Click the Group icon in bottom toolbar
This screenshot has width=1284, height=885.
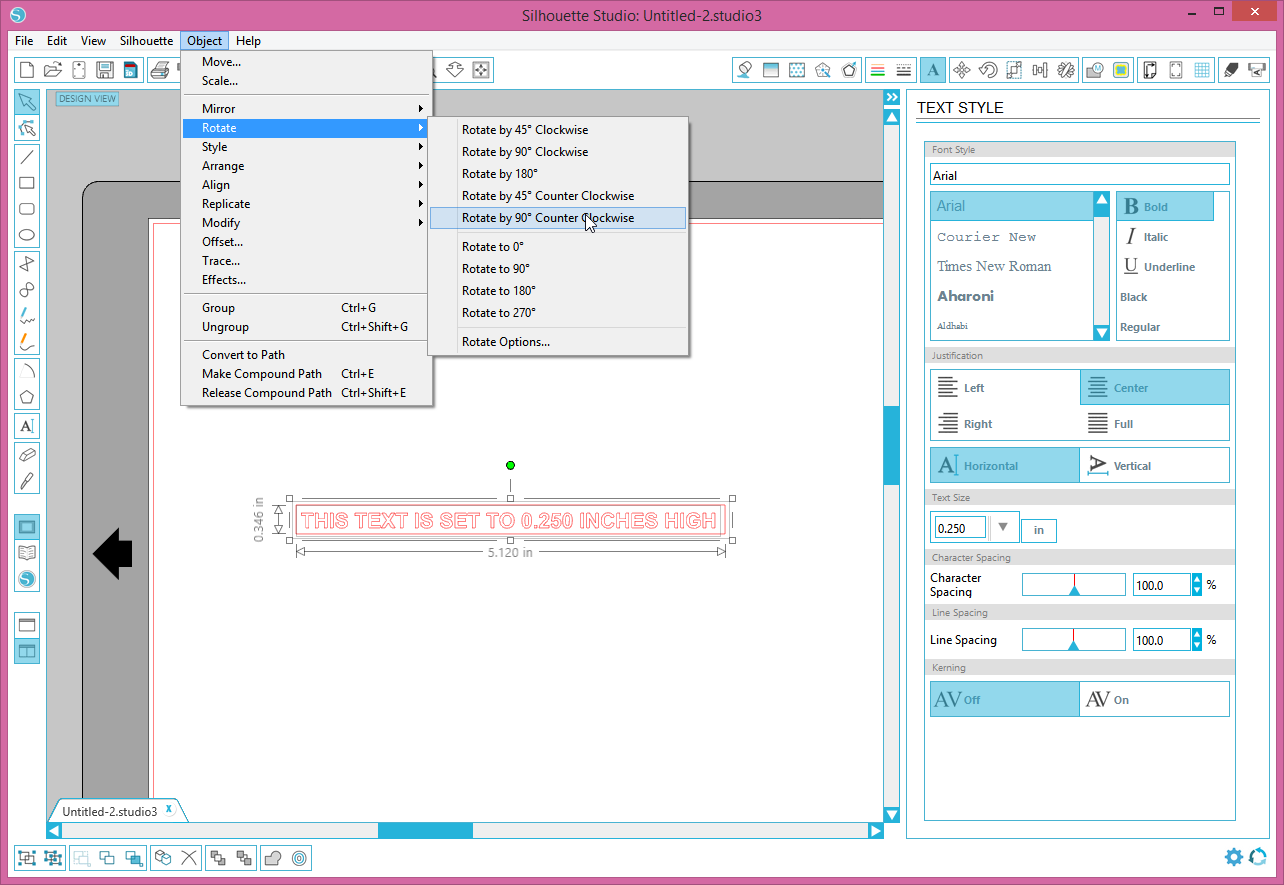click(x=27, y=858)
